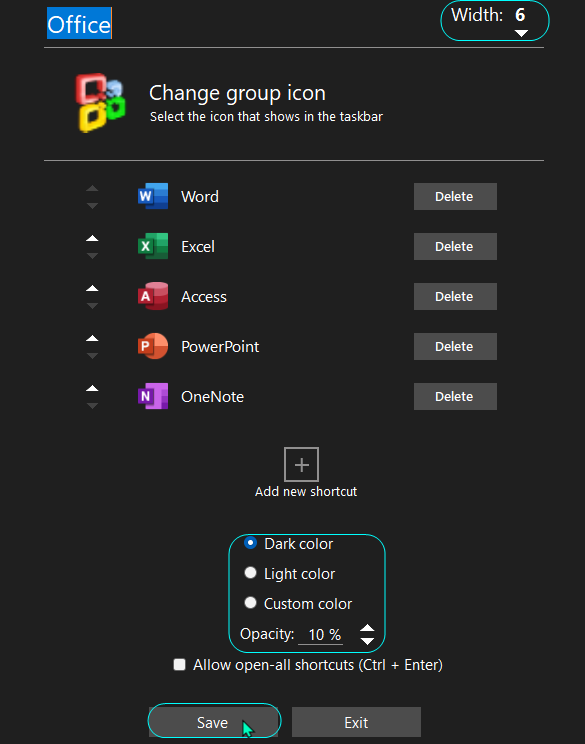
Task: Move Excel down in the list
Action: click(x=92, y=256)
